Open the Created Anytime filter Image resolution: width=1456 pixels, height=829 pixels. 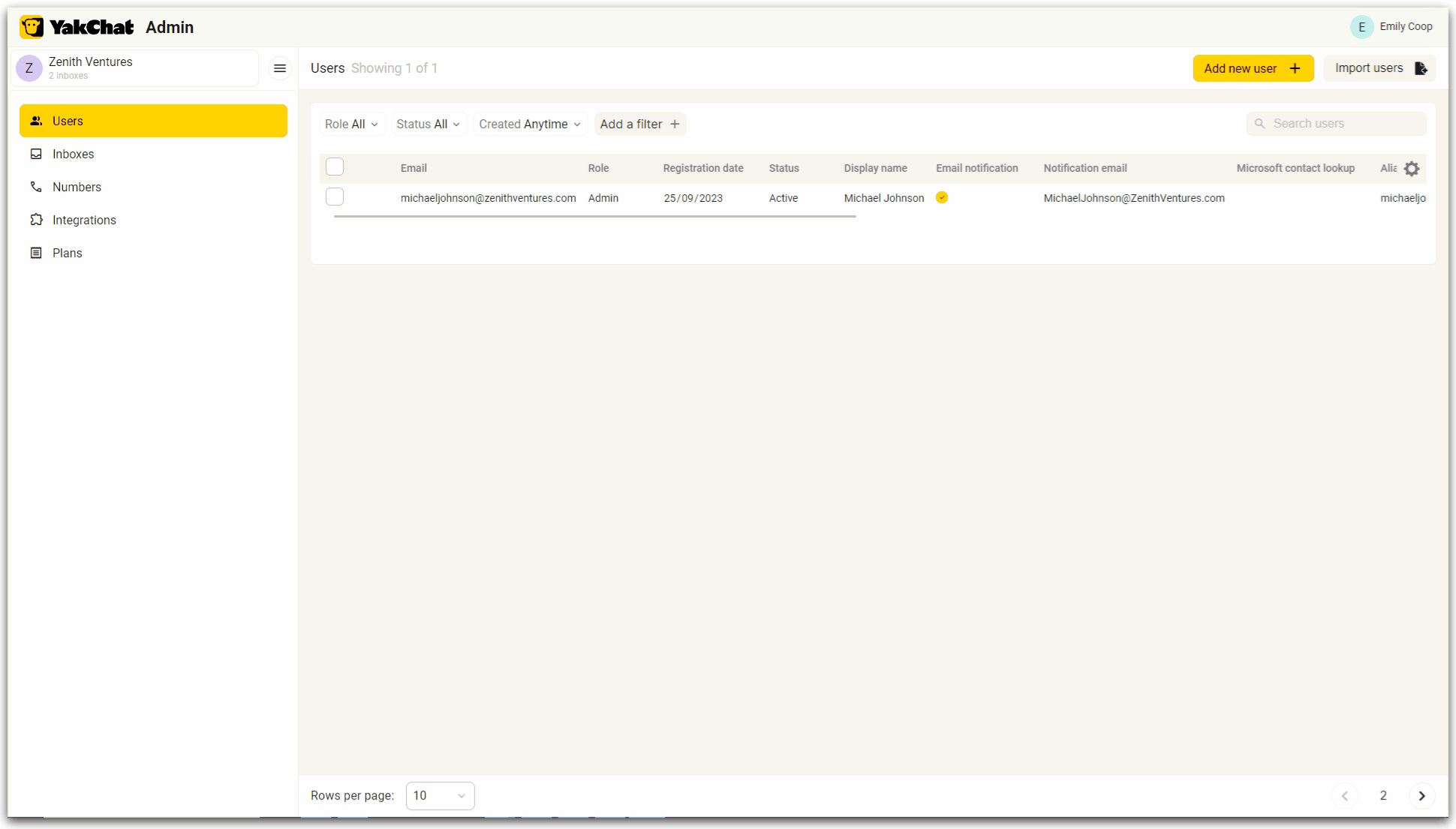point(530,125)
